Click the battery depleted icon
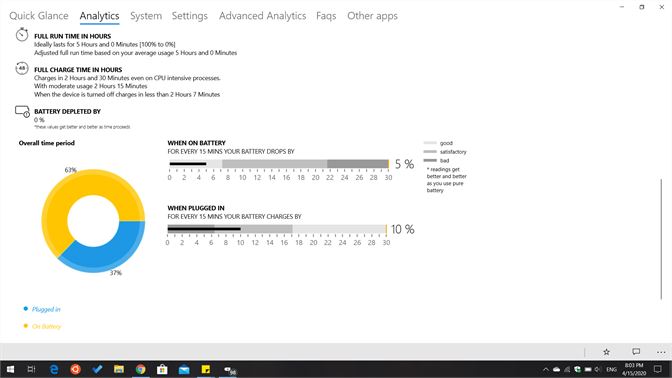Image resolution: width=672 pixels, height=378 pixels. point(22,111)
